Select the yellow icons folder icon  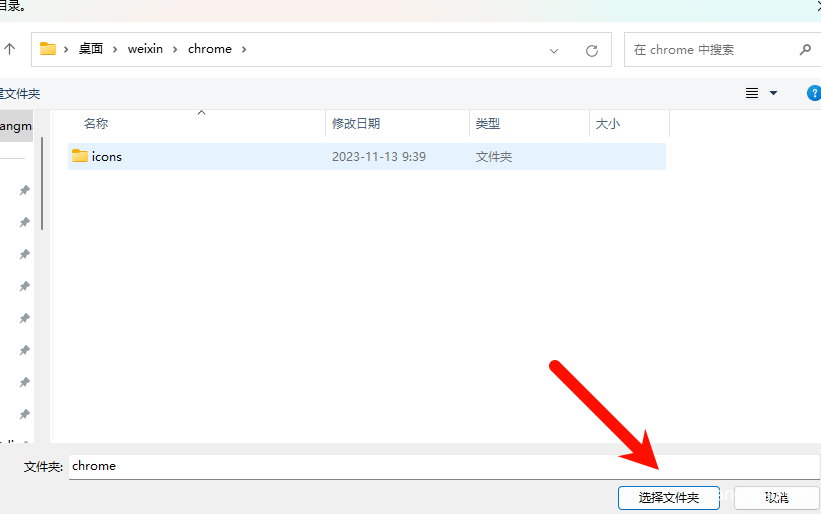80,156
